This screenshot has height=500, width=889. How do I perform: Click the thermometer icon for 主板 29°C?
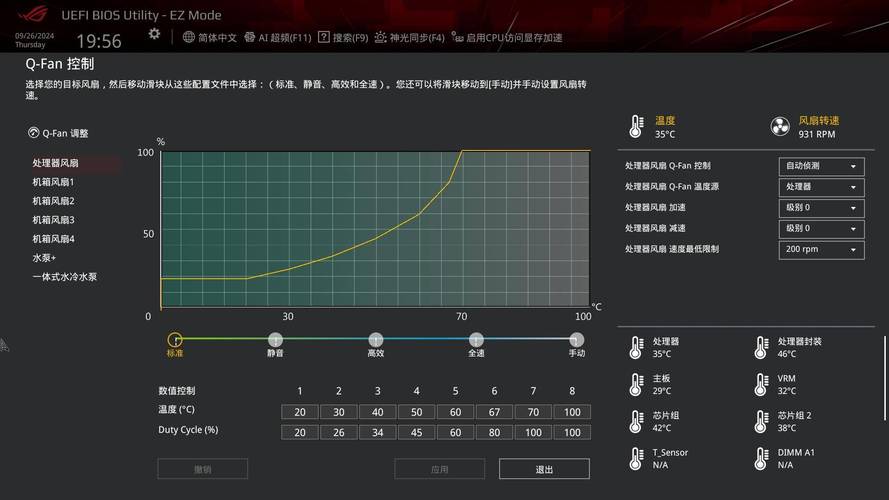pyautogui.click(x=637, y=384)
